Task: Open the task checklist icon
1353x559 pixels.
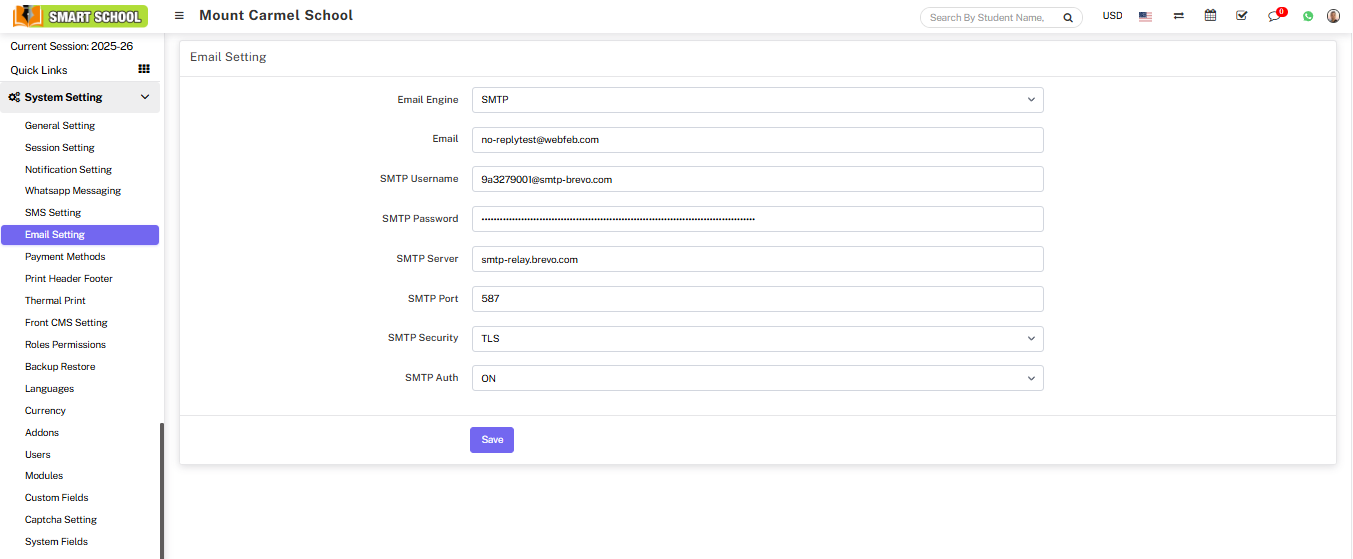Action: pyautogui.click(x=1241, y=16)
